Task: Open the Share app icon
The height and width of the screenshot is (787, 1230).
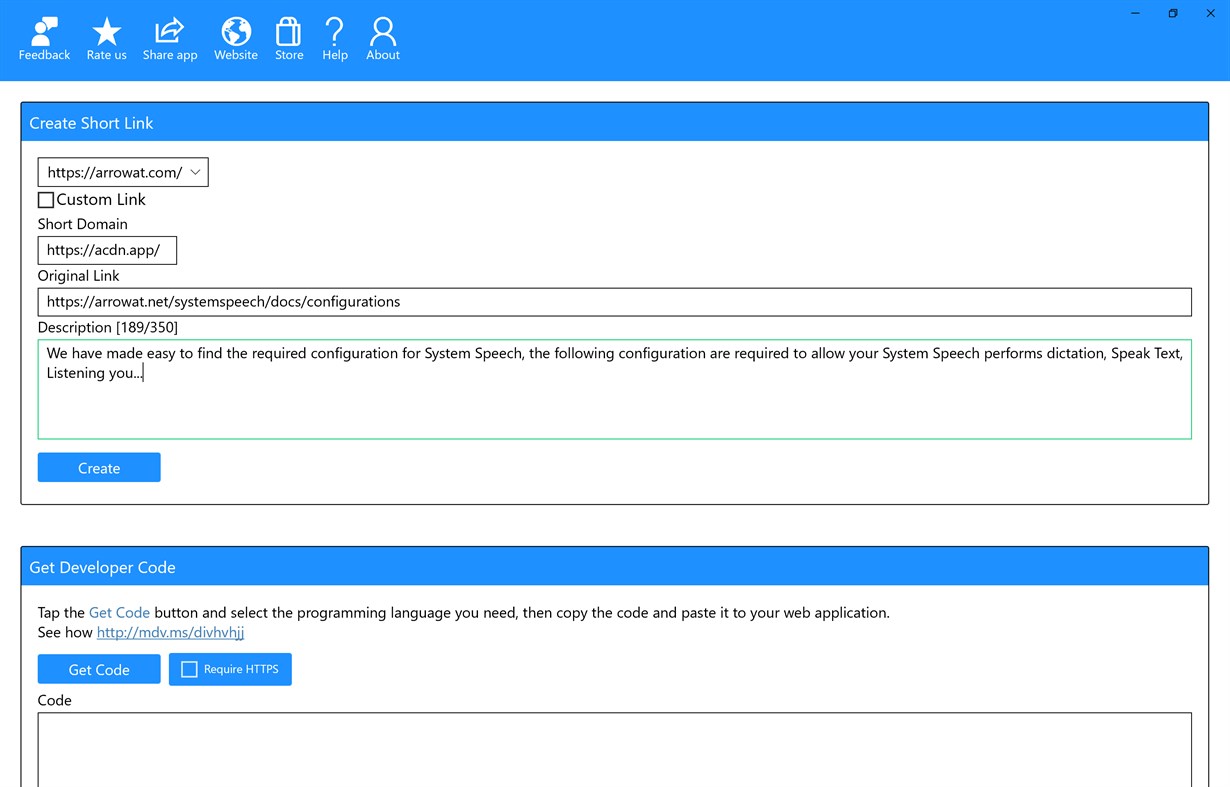Action: (170, 40)
